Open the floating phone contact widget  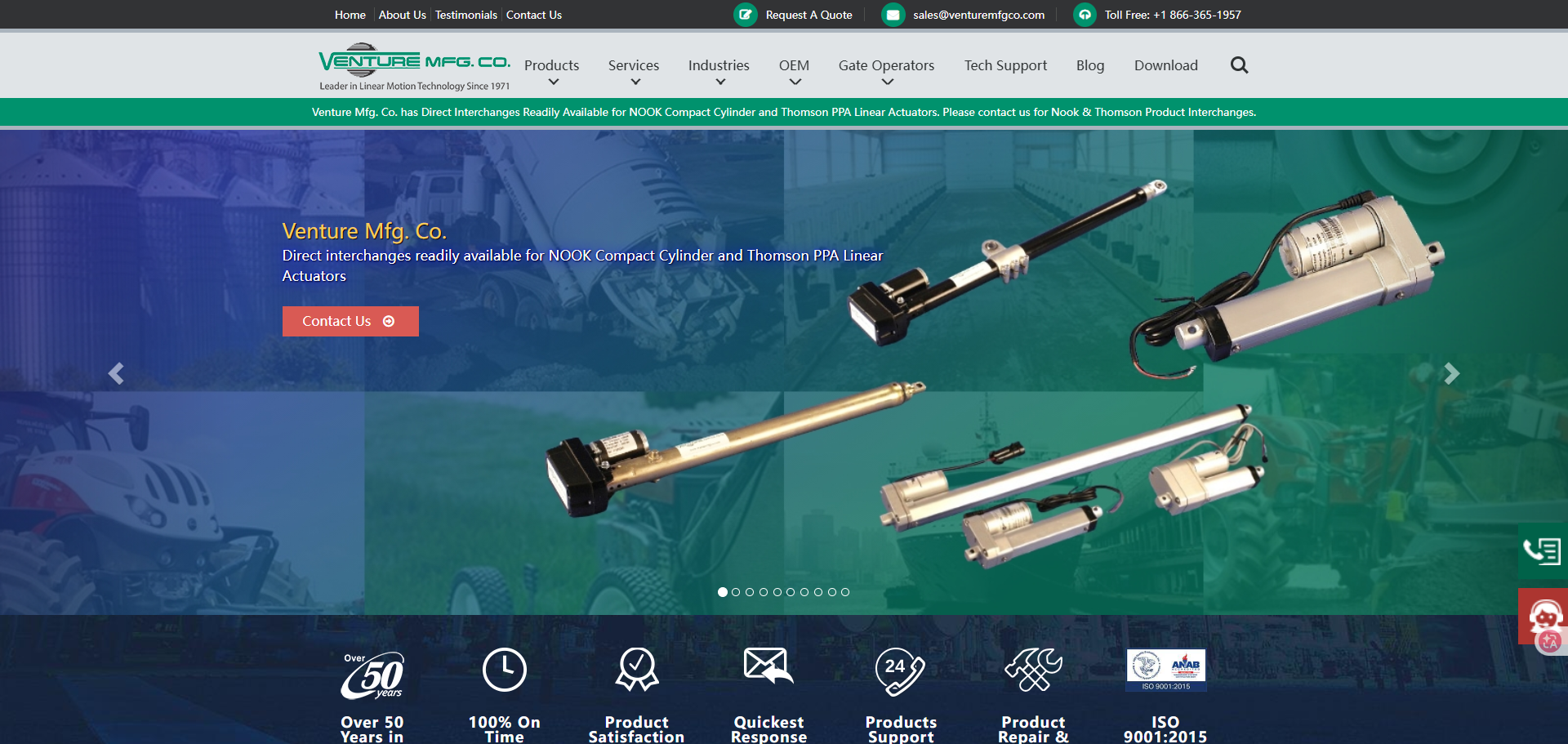(x=1542, y=551)
